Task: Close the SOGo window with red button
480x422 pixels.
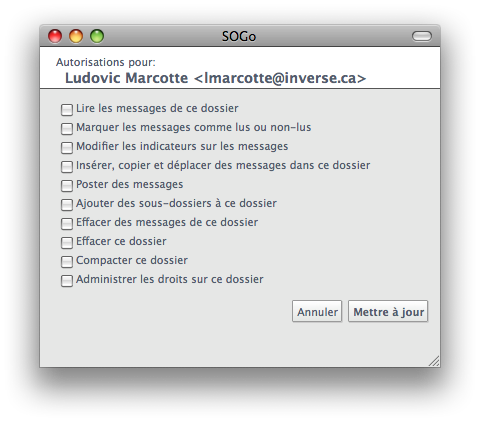Action: (x=55, y=36)
